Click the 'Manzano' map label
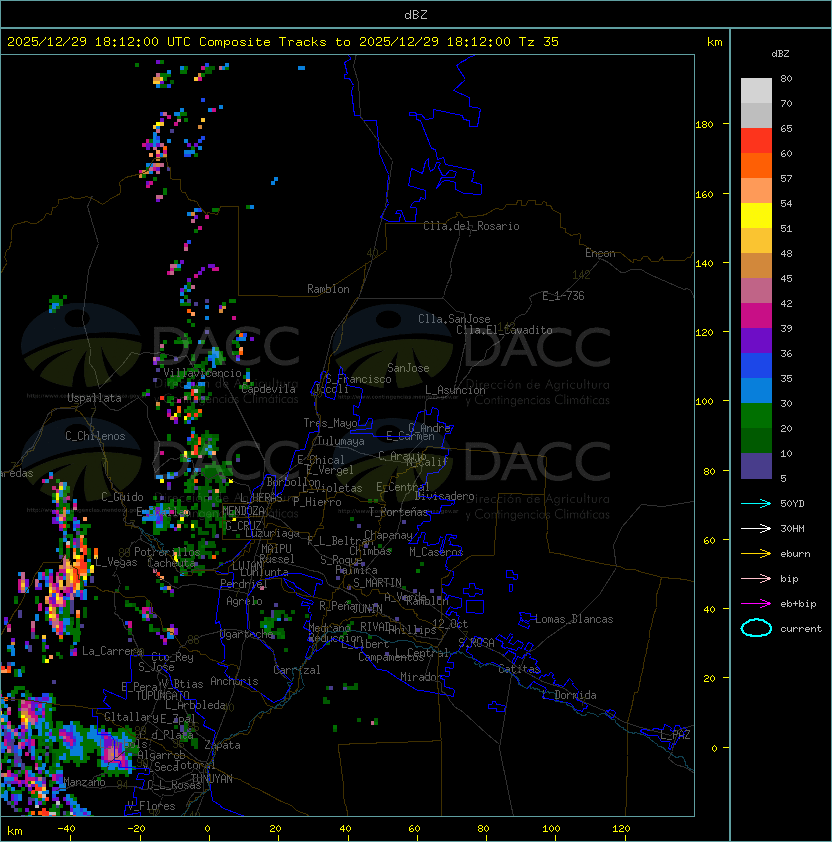This screenshot has height=842, width=832. click(84, 782)
